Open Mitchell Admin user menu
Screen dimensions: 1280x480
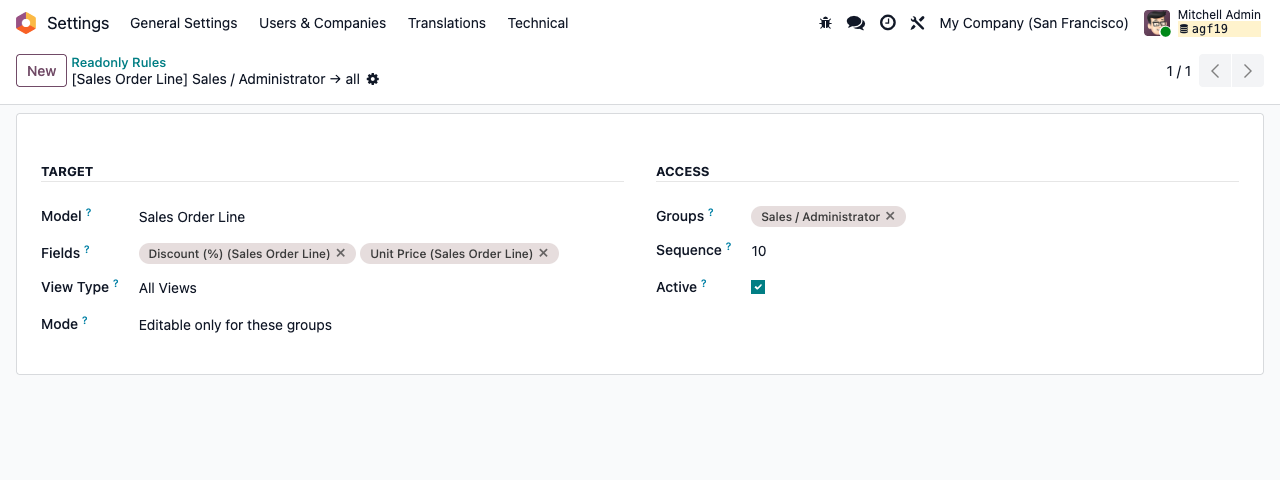pos(1203,23)
